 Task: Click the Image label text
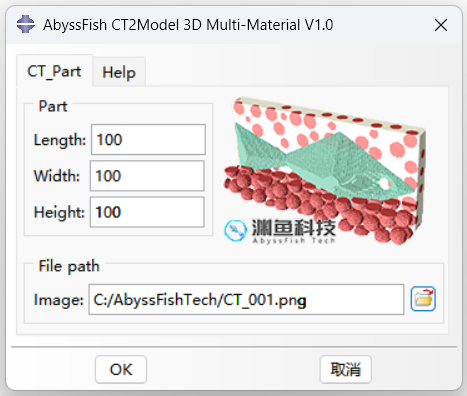(59, 300)
